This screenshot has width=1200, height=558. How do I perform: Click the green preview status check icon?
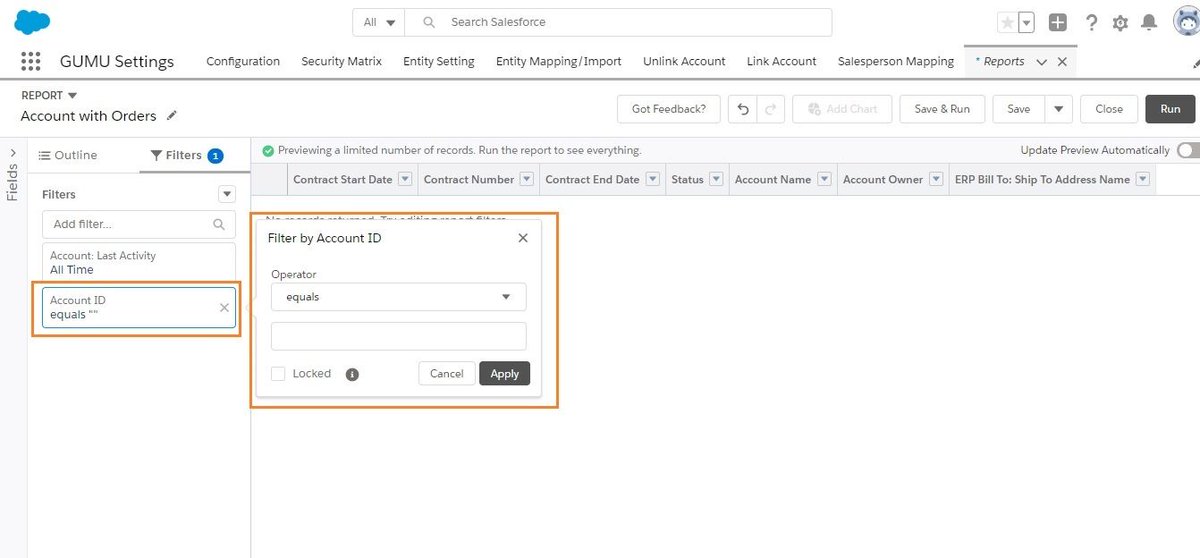268,151
